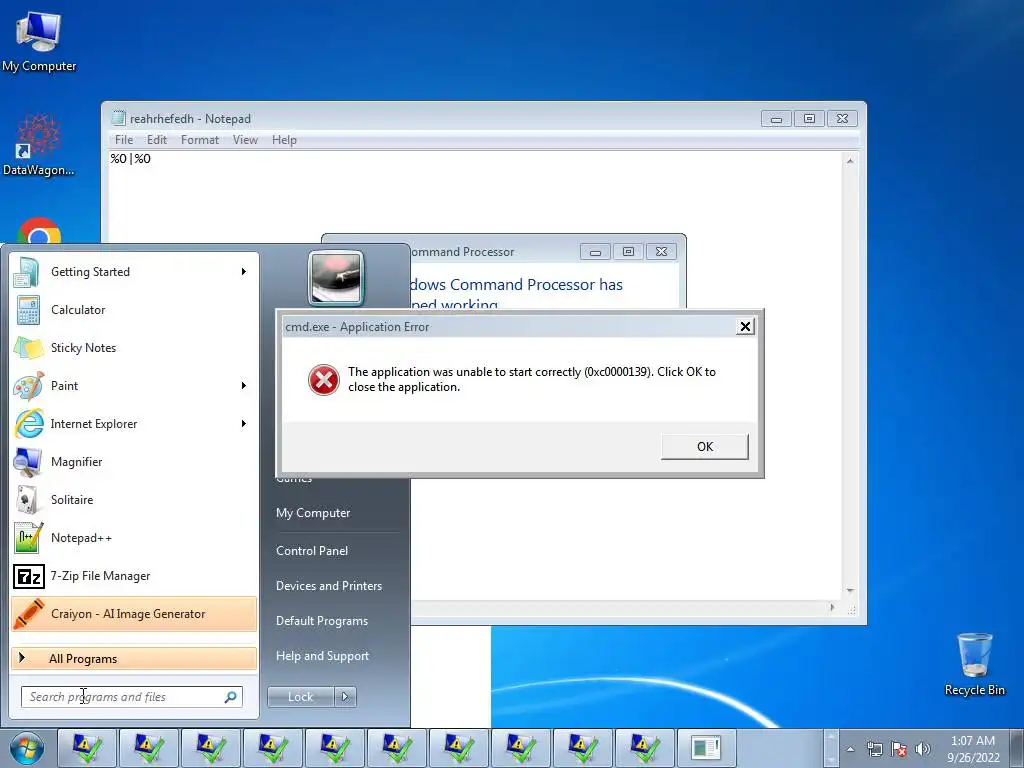Minimize the Windows Command Processor dialog
Image resolution: width=1024 pixels, height=768 pixels.
[x=595, y=252]
